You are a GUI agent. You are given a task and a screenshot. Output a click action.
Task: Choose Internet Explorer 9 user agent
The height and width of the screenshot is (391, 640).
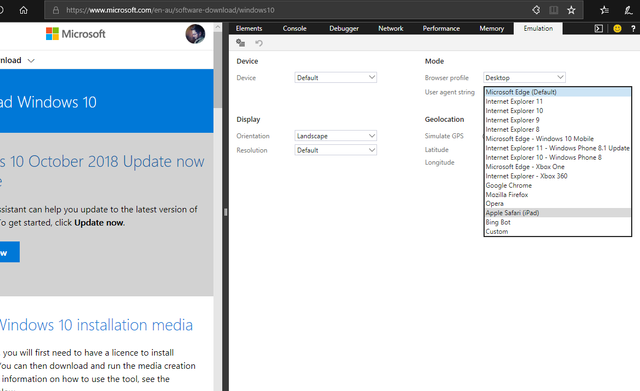[x=558, y=120]
